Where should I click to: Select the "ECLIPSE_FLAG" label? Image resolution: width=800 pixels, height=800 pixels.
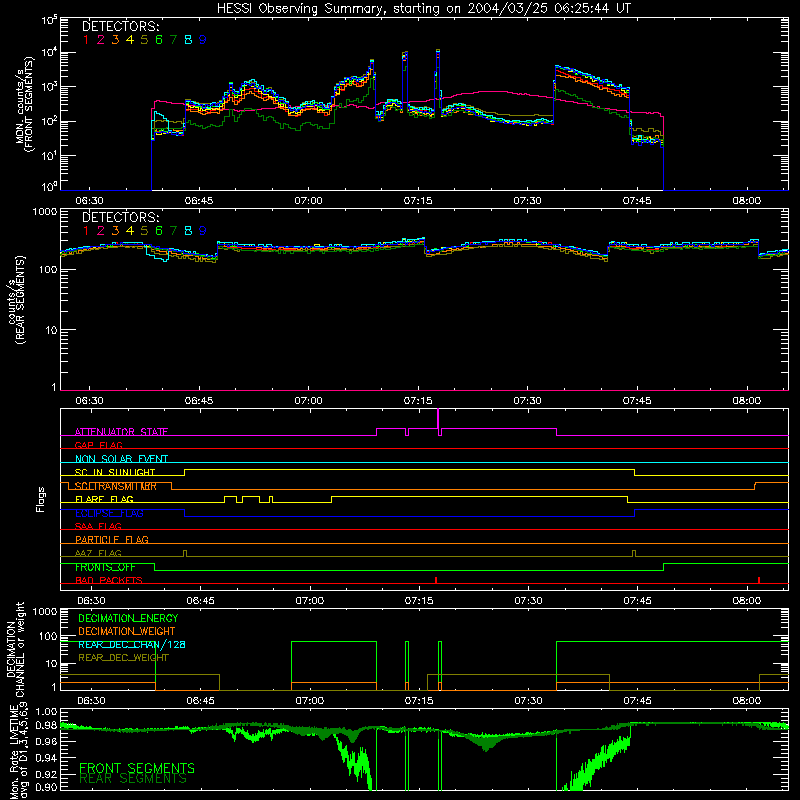point(109,513)
